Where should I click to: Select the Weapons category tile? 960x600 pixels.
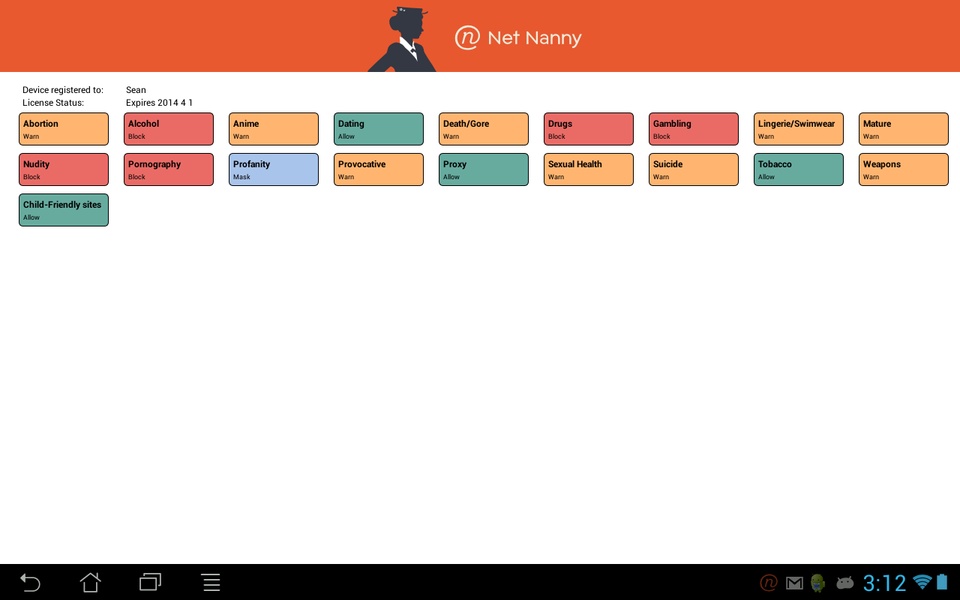[904, 169]
